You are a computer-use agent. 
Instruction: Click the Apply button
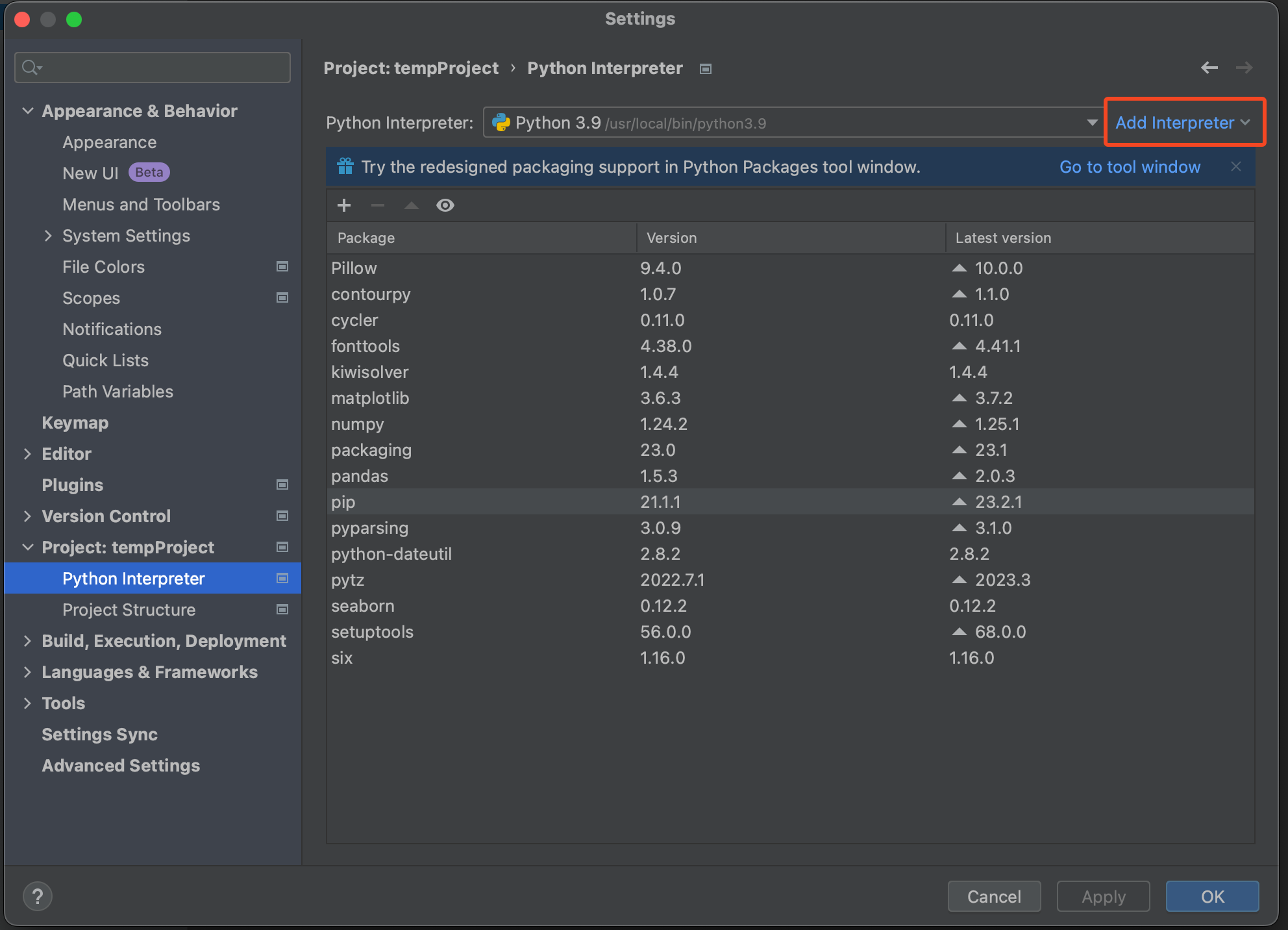[1103, 896]
